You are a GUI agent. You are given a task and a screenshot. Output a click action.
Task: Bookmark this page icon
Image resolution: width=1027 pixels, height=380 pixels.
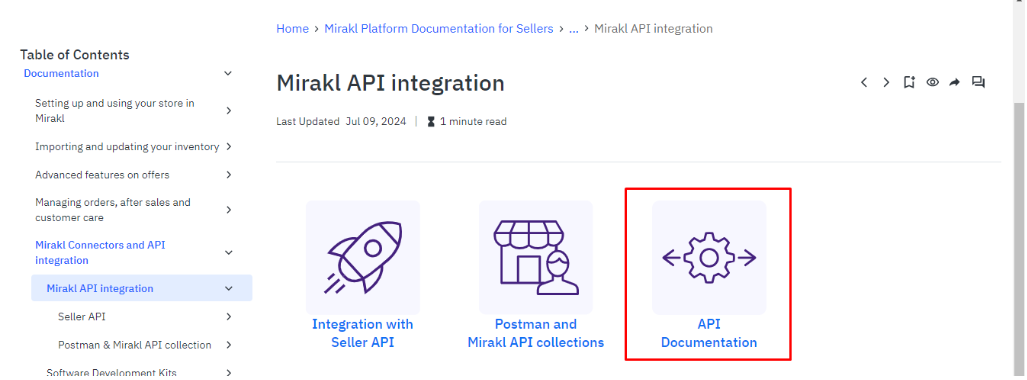tap(908, 83)
